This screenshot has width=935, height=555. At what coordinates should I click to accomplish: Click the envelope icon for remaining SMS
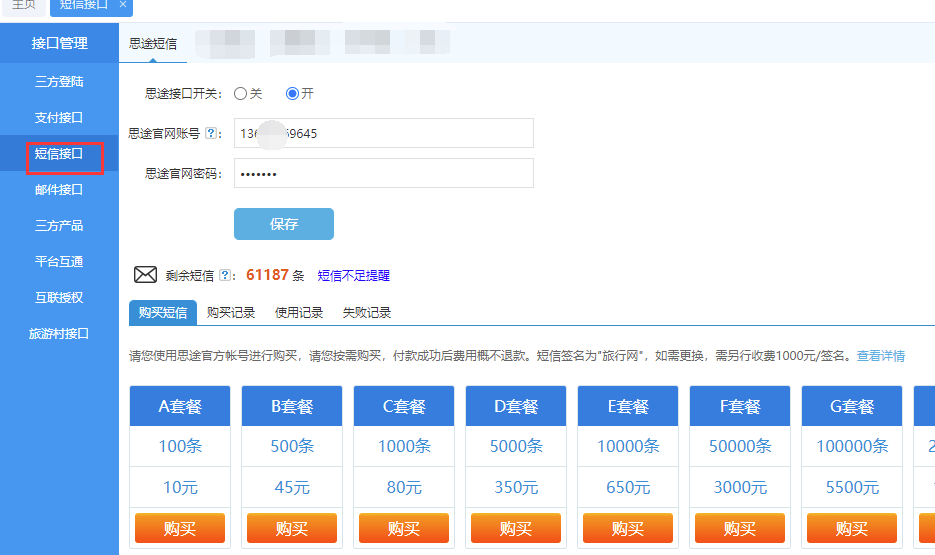146,275
